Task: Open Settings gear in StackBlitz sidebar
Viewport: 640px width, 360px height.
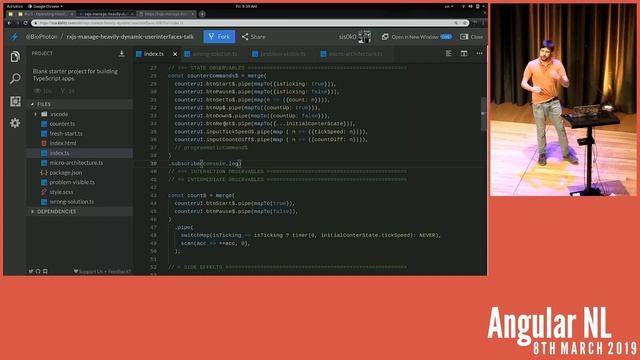Action: click(15, 123)
